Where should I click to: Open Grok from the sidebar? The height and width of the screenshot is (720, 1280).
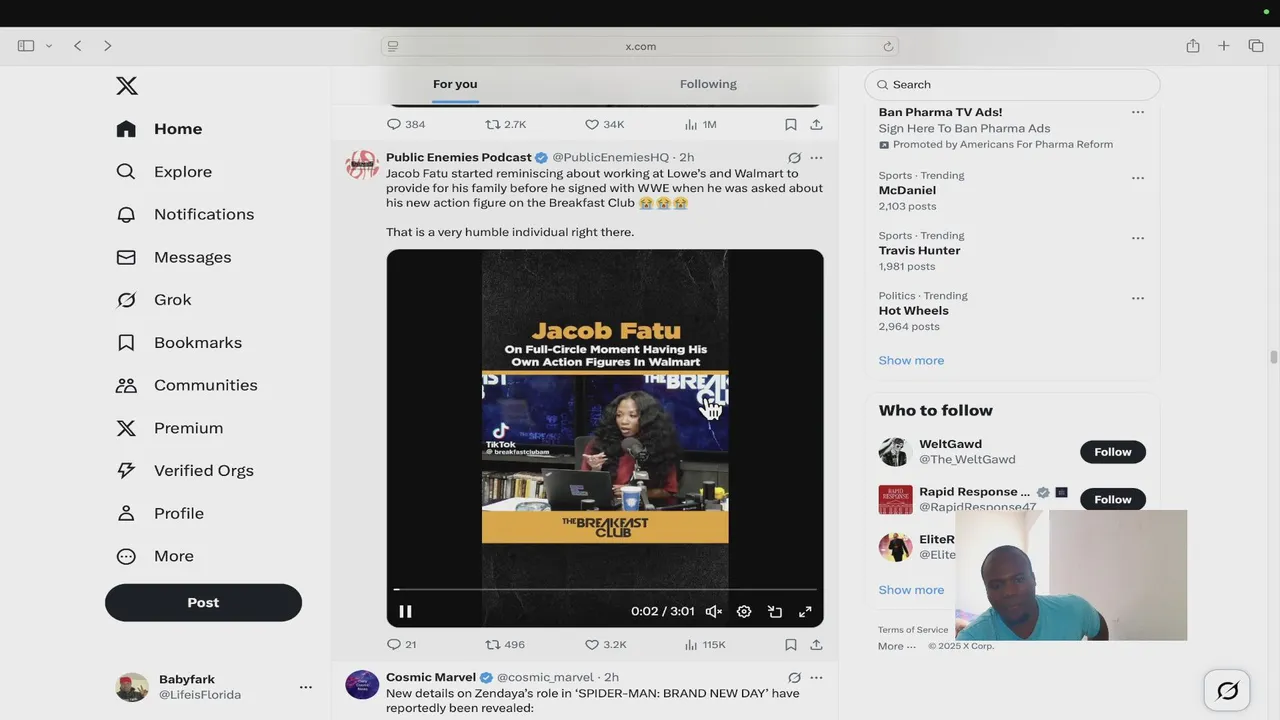click(154, 300)
